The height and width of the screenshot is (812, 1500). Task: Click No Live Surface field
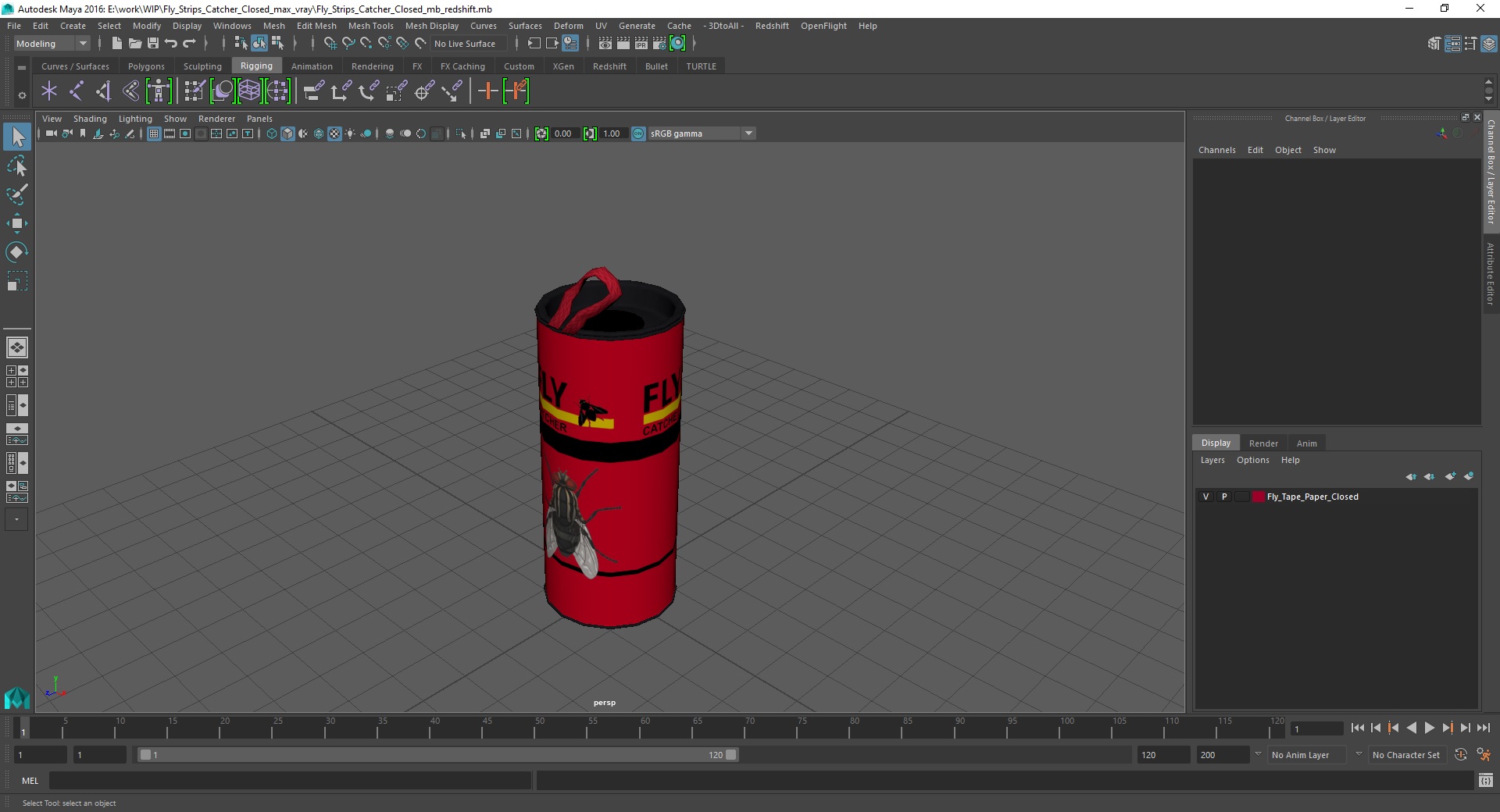(469, 44)
